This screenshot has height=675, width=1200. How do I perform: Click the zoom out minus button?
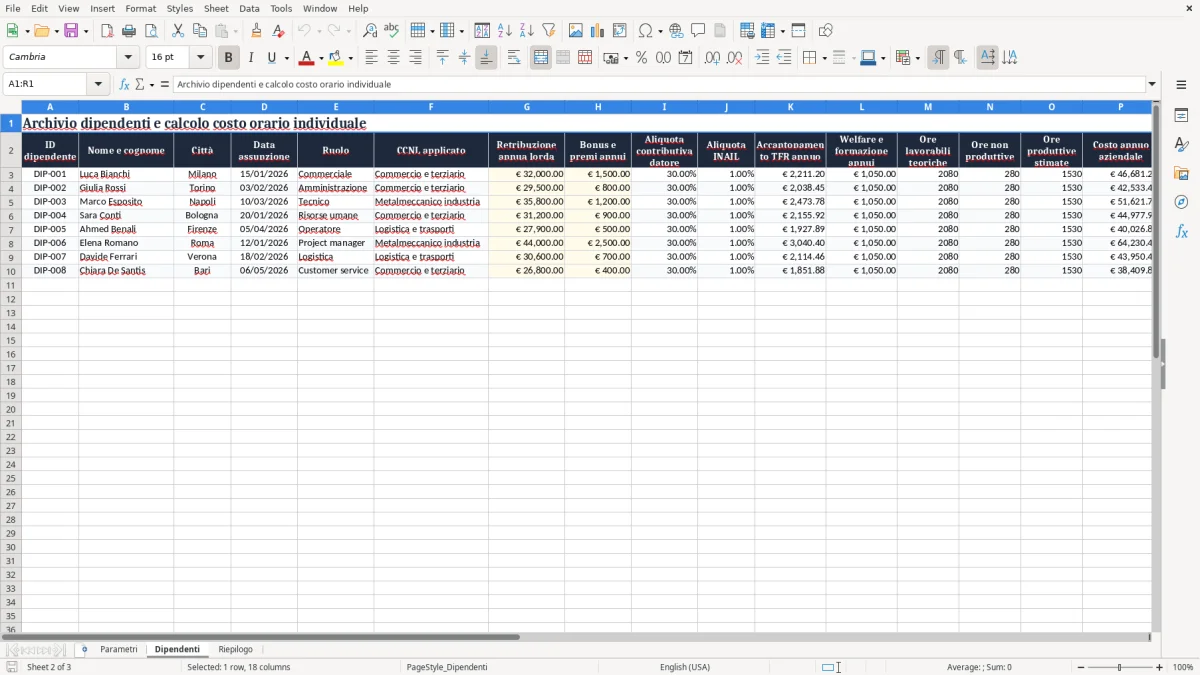(x=1080, y=667)
